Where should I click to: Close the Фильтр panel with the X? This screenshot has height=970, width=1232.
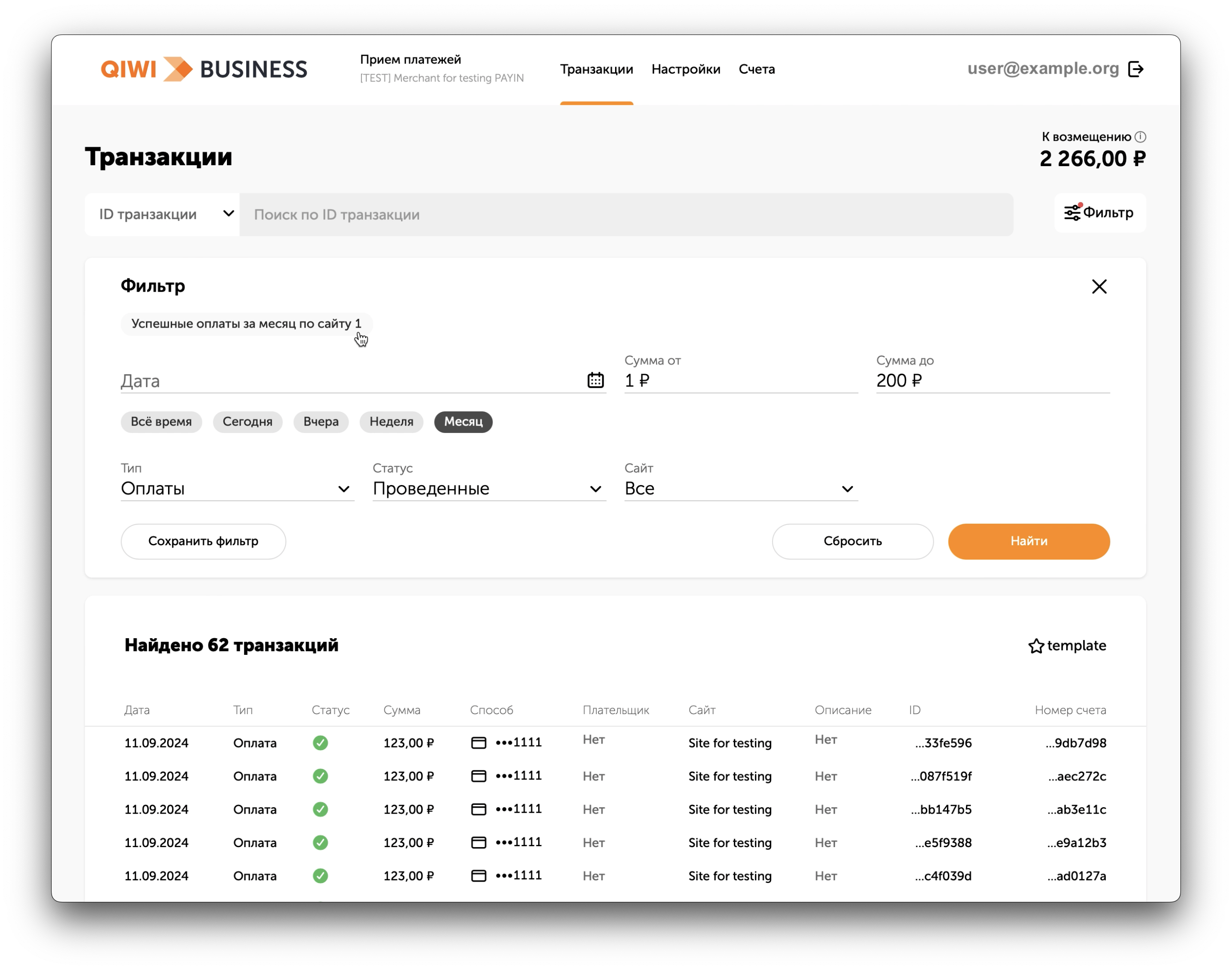click(1099, 287)
